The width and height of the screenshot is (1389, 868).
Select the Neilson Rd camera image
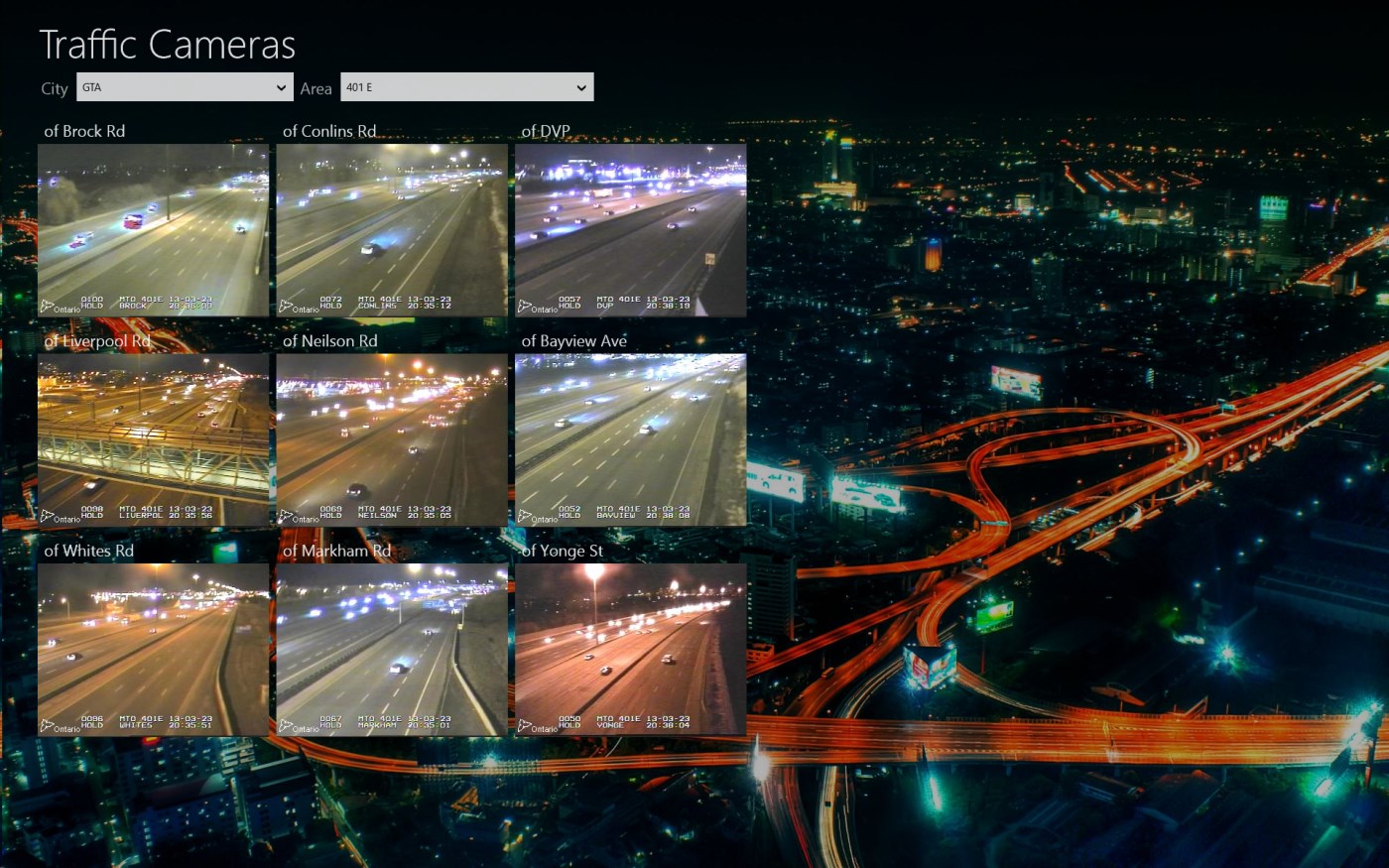point(392,439)
